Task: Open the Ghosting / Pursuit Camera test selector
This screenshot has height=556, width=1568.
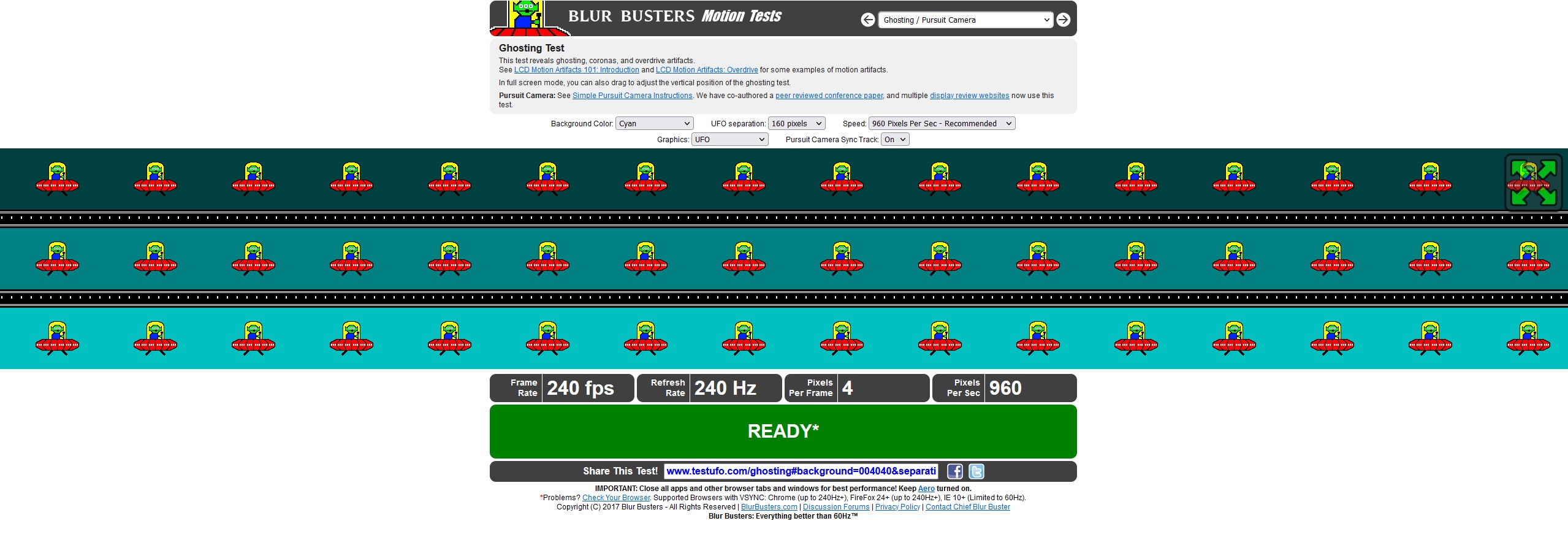Action: click(x=965, y=20)
